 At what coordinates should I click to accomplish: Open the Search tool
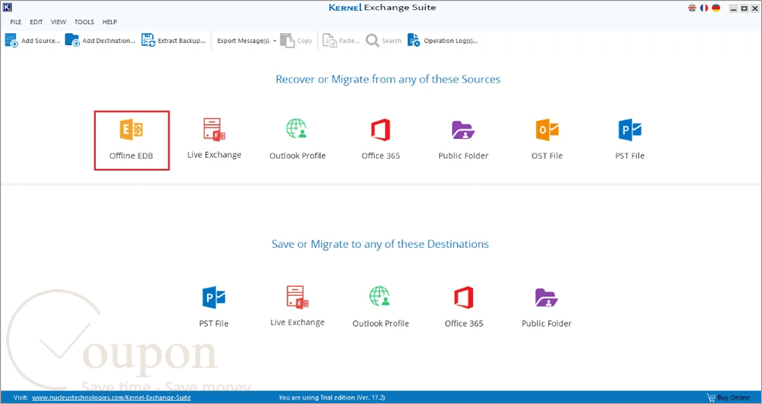[384, 40]
